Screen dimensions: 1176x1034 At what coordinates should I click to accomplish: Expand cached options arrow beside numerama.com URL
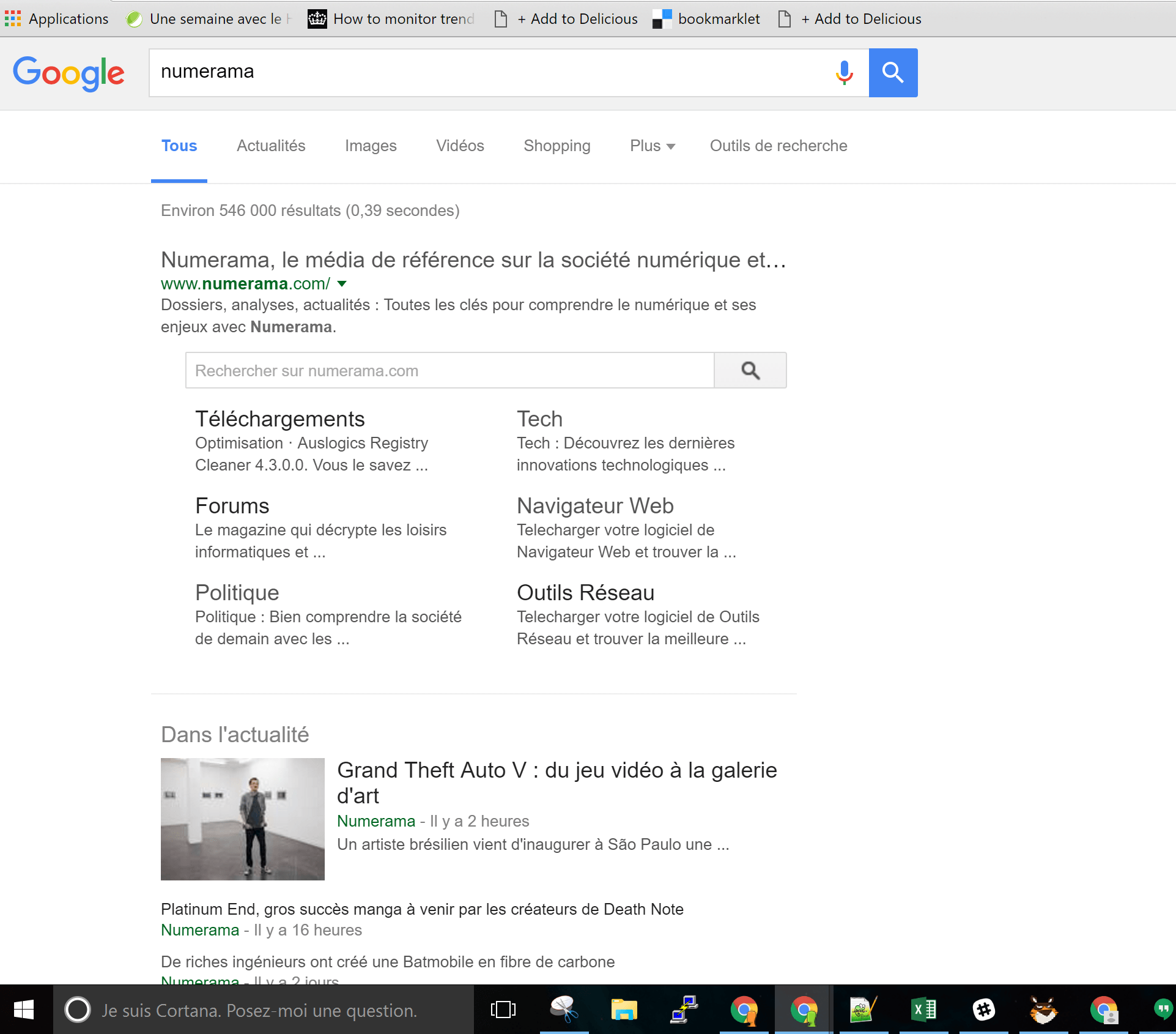(x=342, y=284)
